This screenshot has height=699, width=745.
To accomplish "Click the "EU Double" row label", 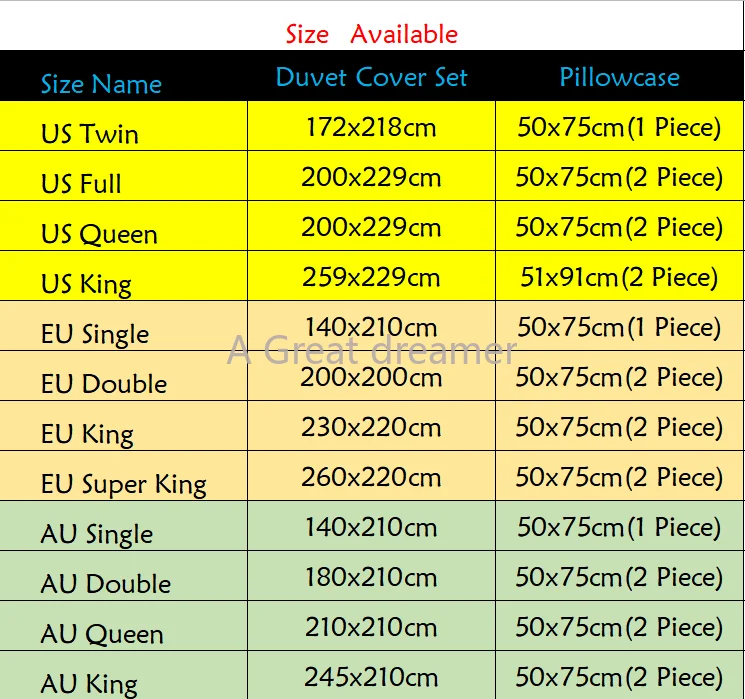I will (x=104, y=384).
